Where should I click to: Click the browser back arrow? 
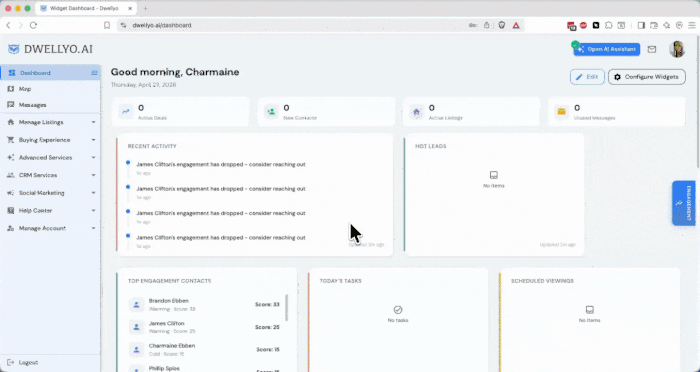pos(8,25)
